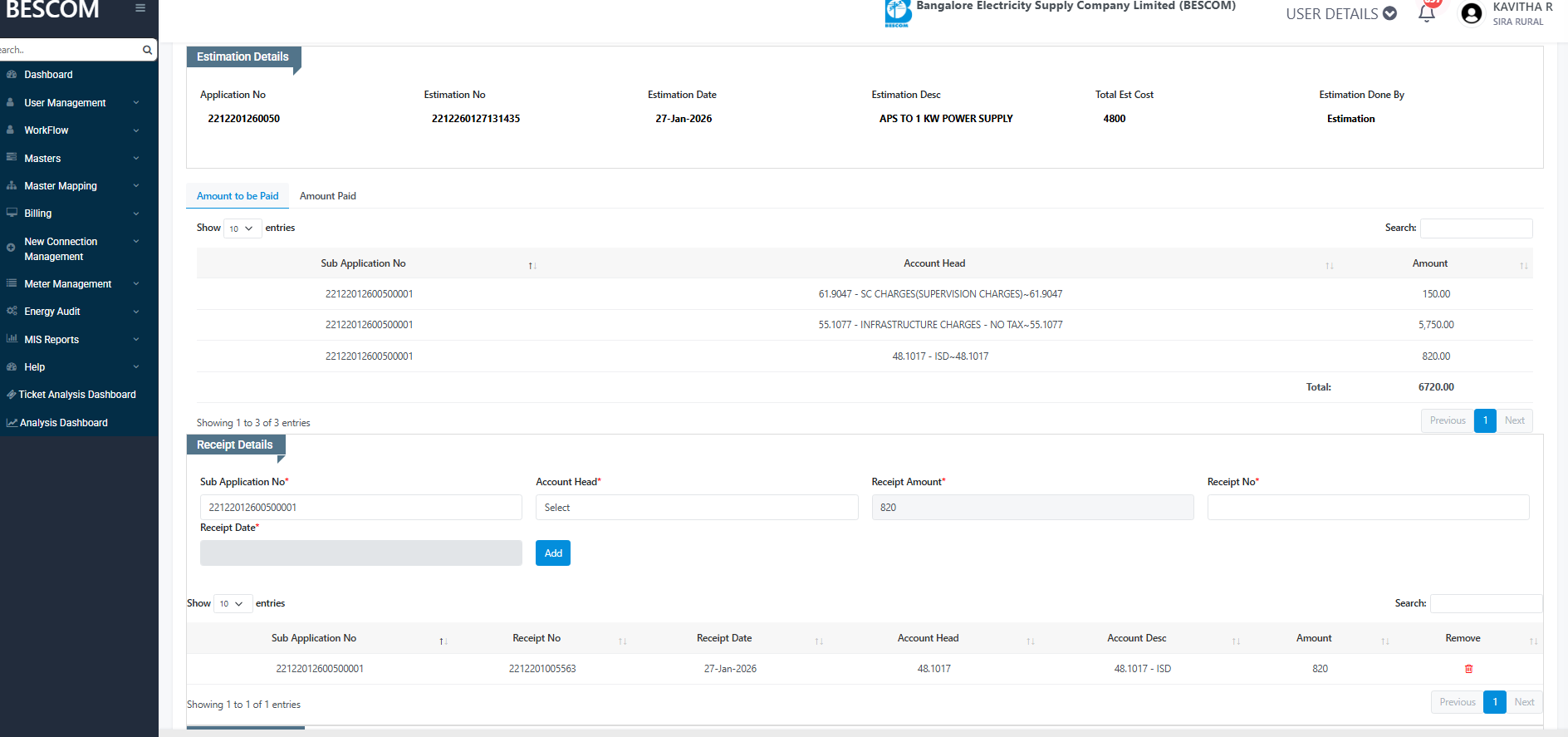Viewport: 1568px width, 737px height.
Task: Focus the Receipt Date field
Action: (360, 553)
